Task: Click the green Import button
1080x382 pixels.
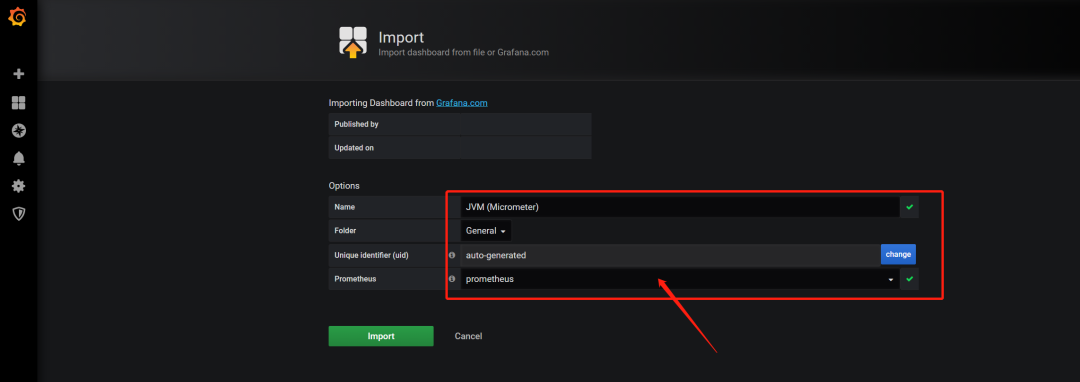Action: tap(381, 336)
